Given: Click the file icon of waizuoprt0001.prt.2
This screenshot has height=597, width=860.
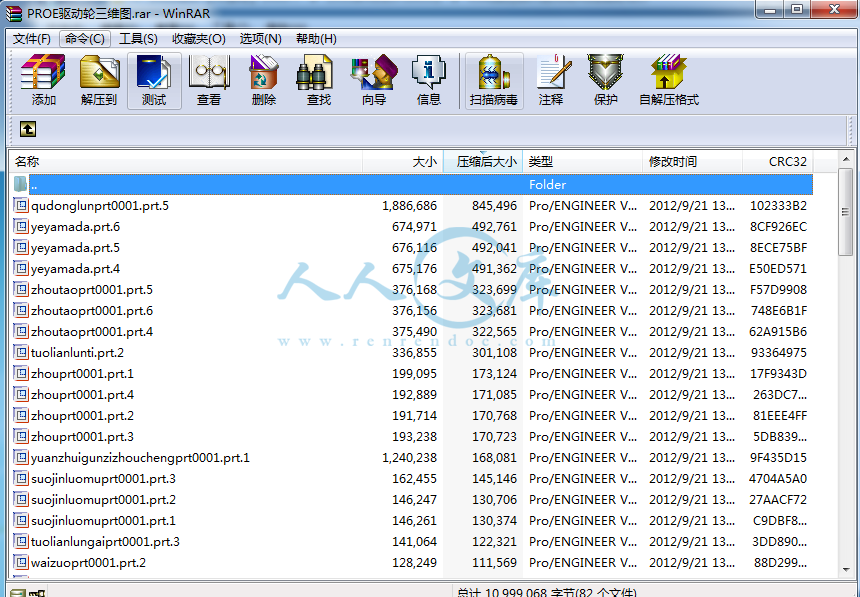Looking at the screenshot, I should [x=21, y=562].
